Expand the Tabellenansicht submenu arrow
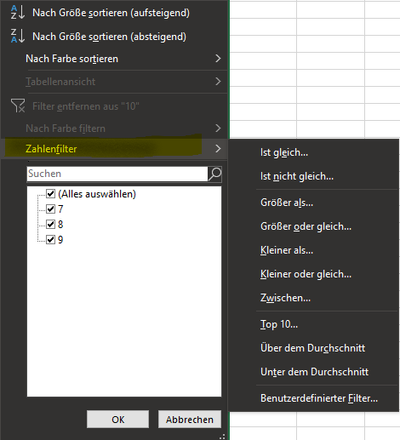 [218, 81]
